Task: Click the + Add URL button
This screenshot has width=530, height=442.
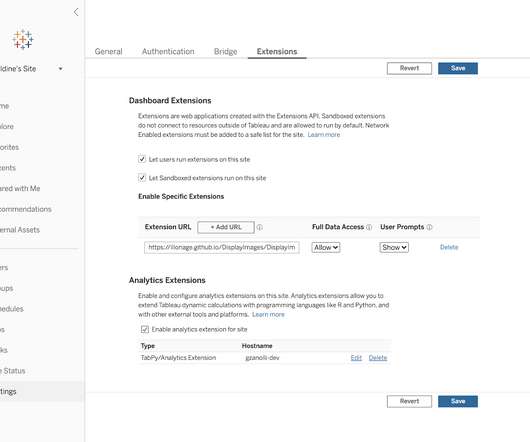Action: pos(226,227)
